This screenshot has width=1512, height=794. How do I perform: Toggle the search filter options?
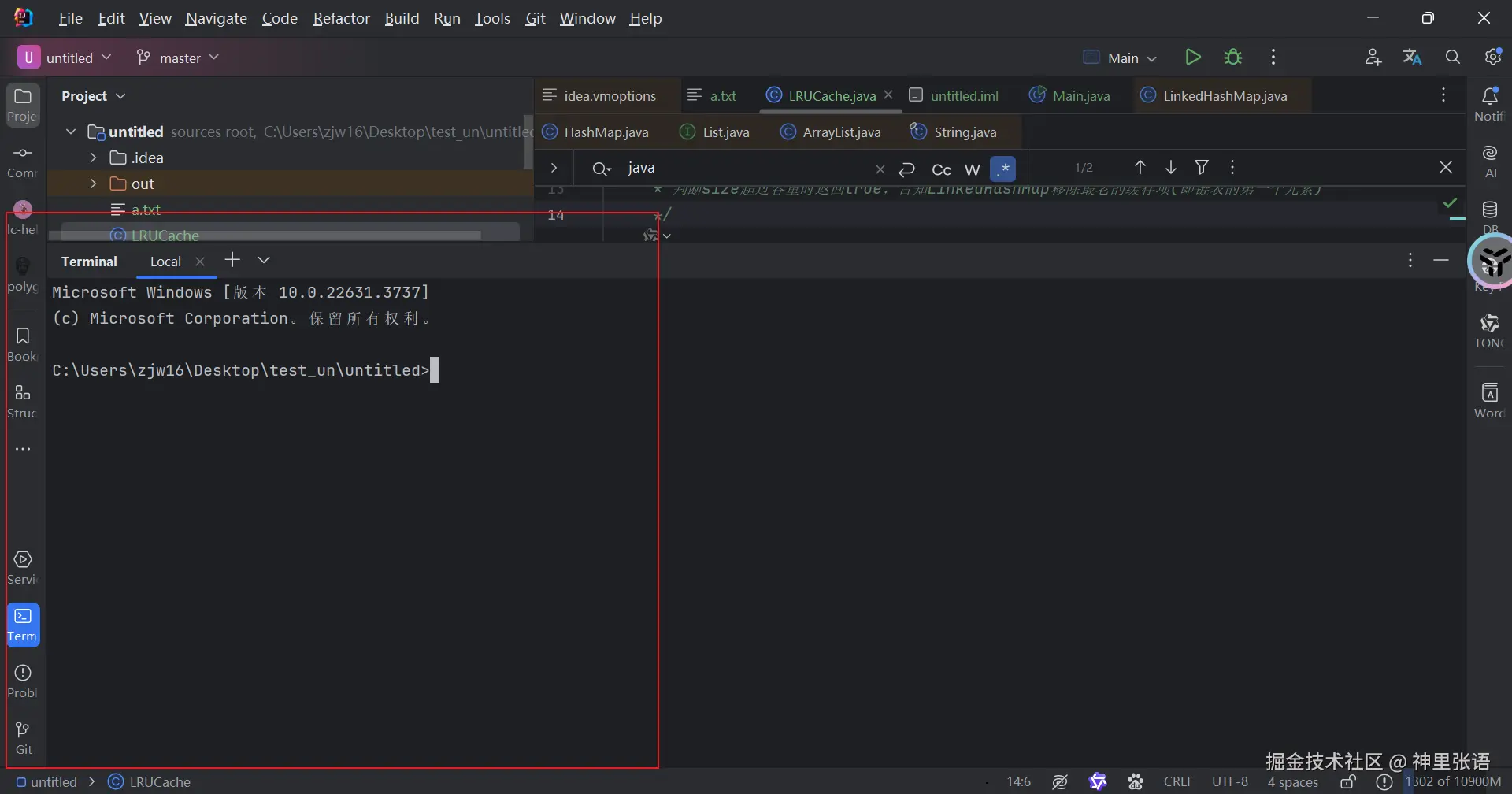(1202, 168)
